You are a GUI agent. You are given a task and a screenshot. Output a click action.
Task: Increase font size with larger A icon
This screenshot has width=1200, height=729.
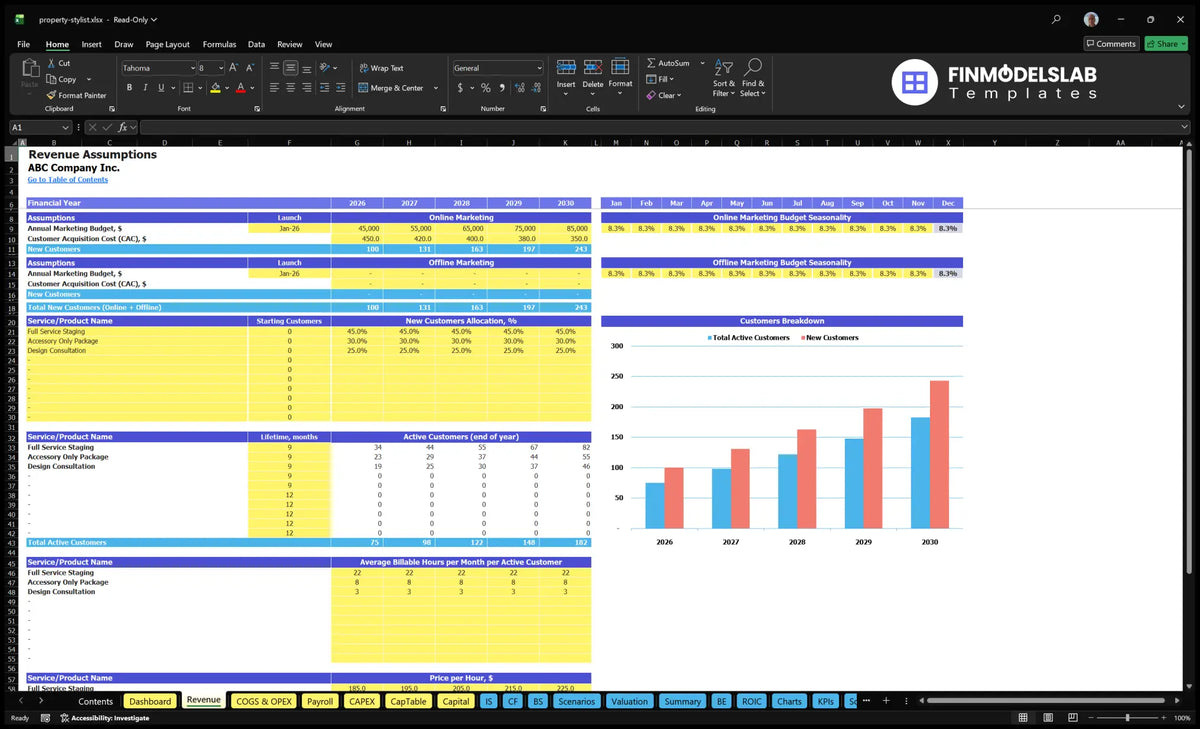(x=234, y=68)
